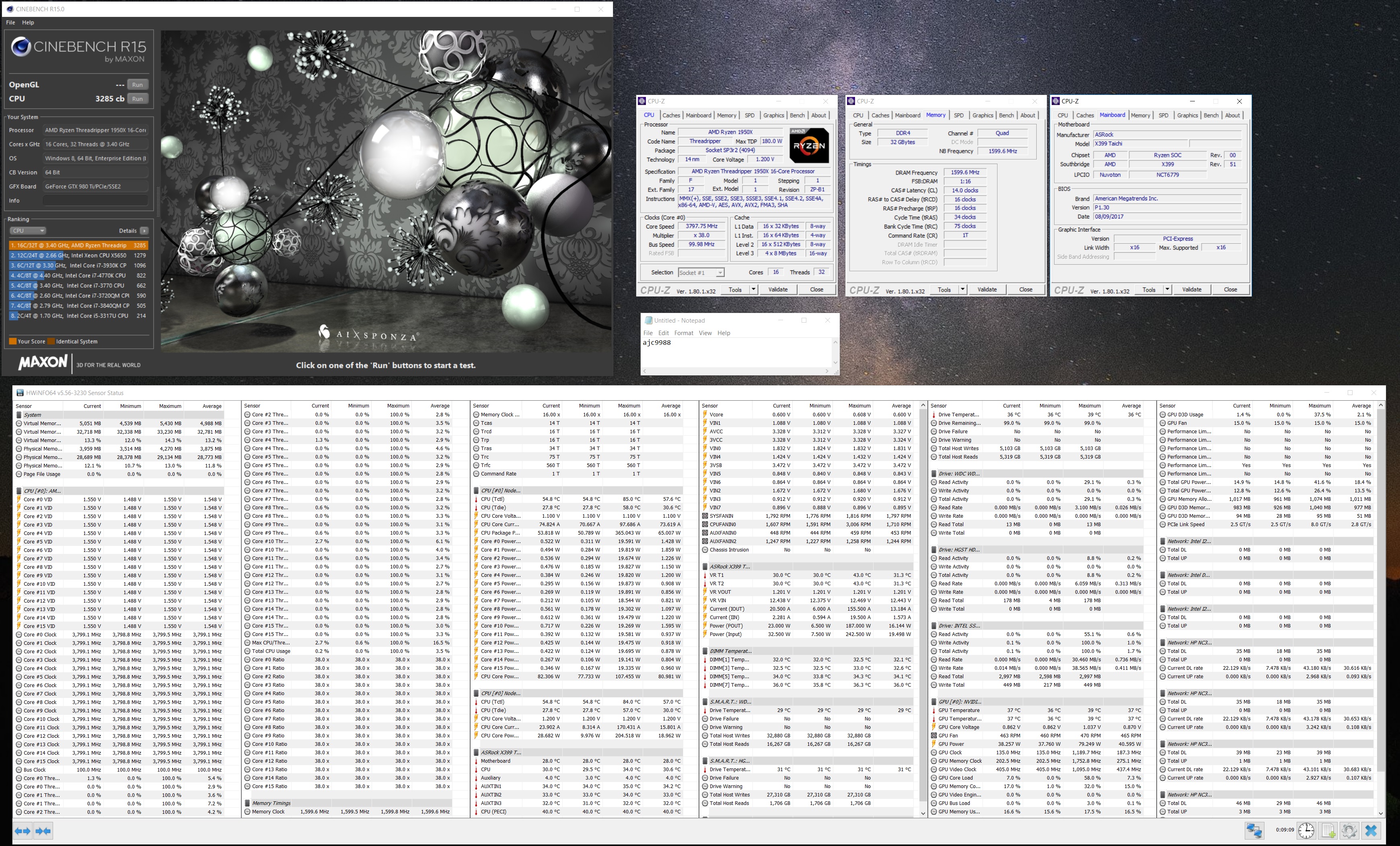
Task: Click Close button in CPU-Z Memory window
Action: coord(1026,289)
